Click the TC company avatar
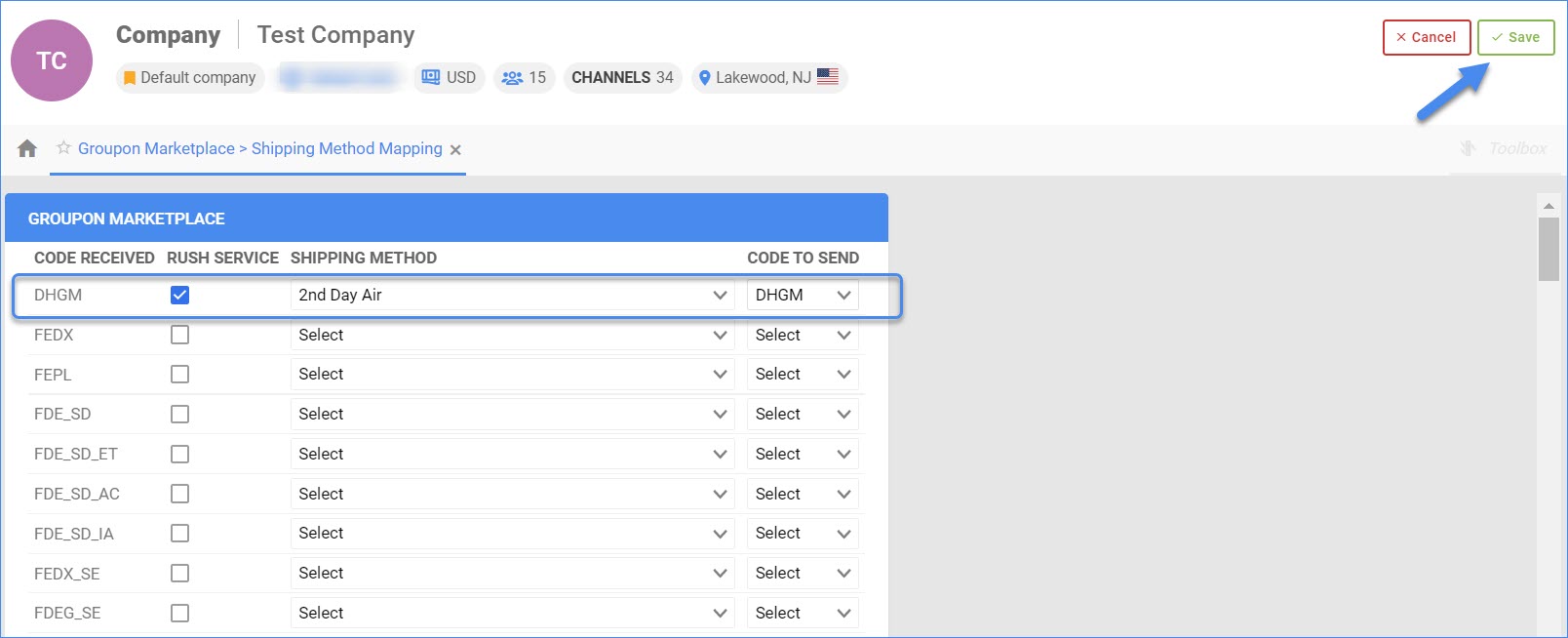The width and height of the screenshot is (1568, 638). click(52, 60)
